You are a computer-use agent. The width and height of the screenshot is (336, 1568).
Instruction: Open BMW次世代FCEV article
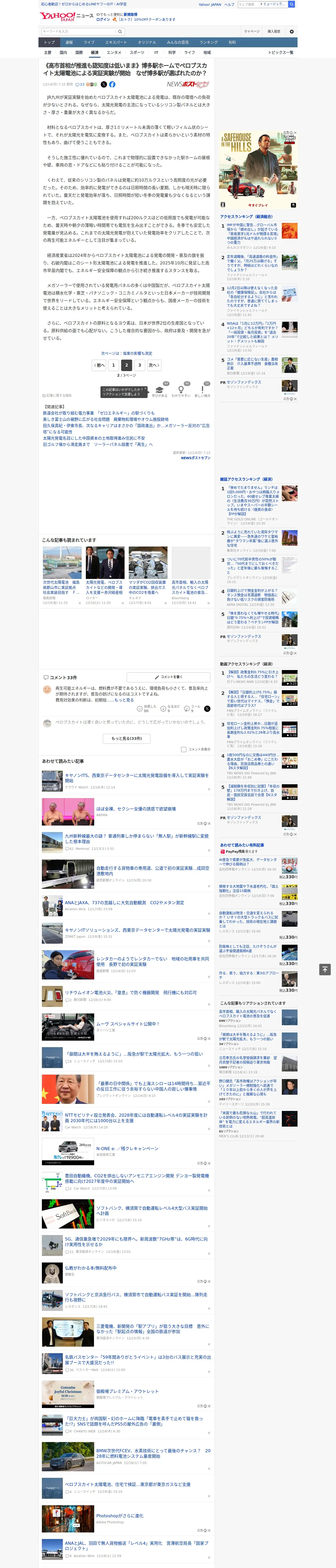(x=153, y=1454)
